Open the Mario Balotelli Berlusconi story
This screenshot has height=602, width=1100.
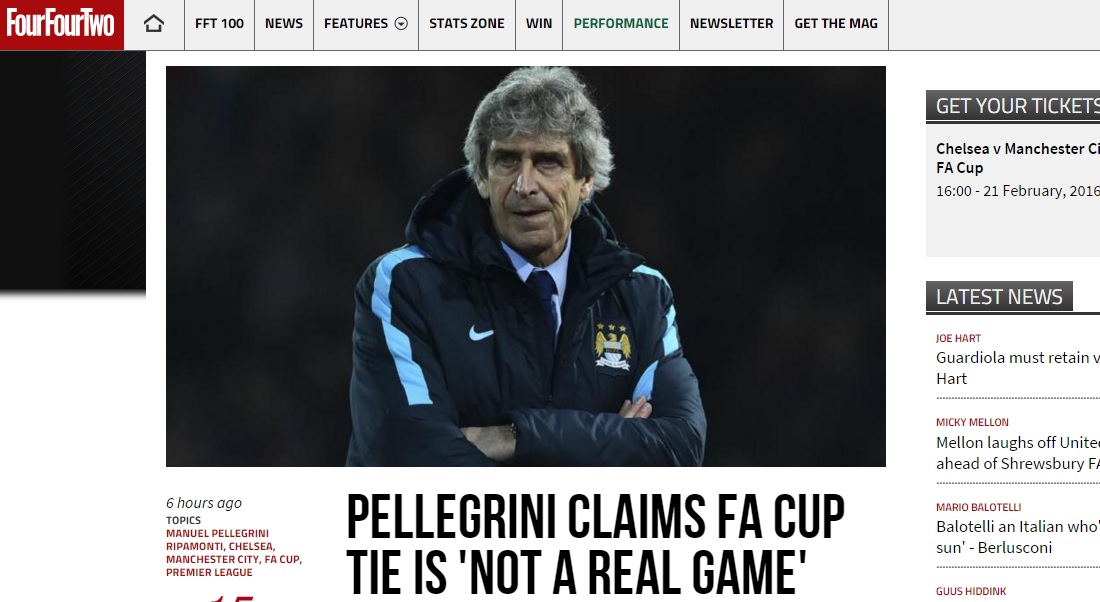point(1017,537)
